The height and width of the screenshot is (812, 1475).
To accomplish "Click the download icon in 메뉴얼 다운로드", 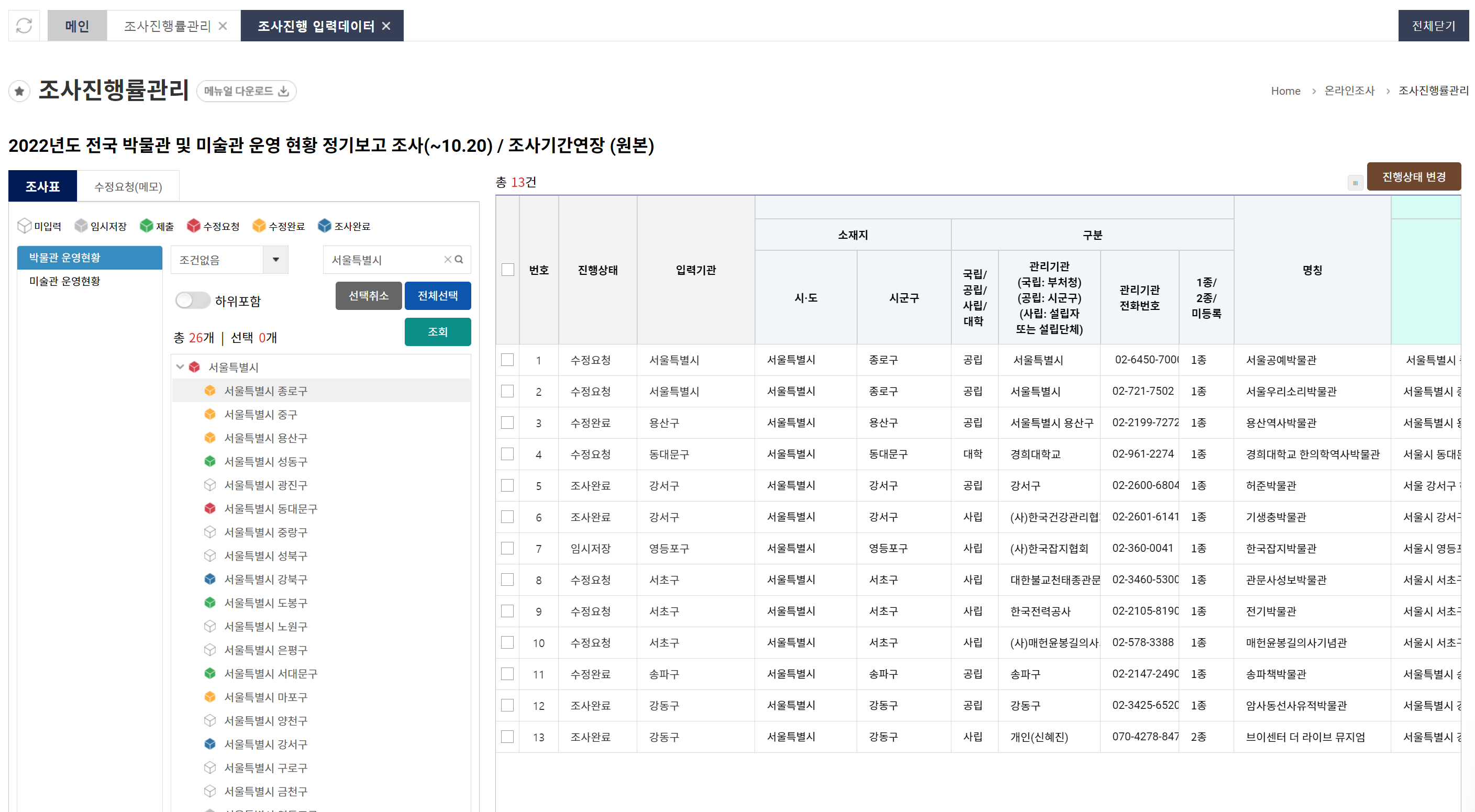I will [283, 91].
